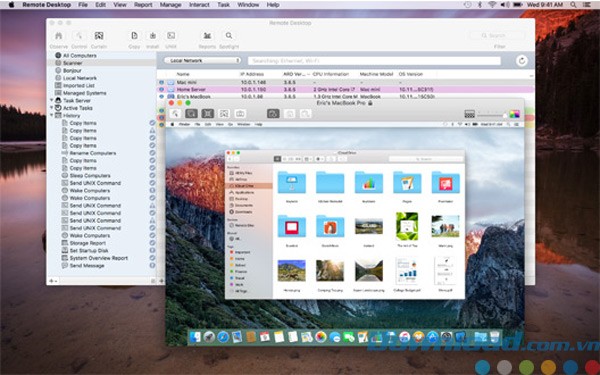Click the Copy toolbar icon

coord(134,36)
